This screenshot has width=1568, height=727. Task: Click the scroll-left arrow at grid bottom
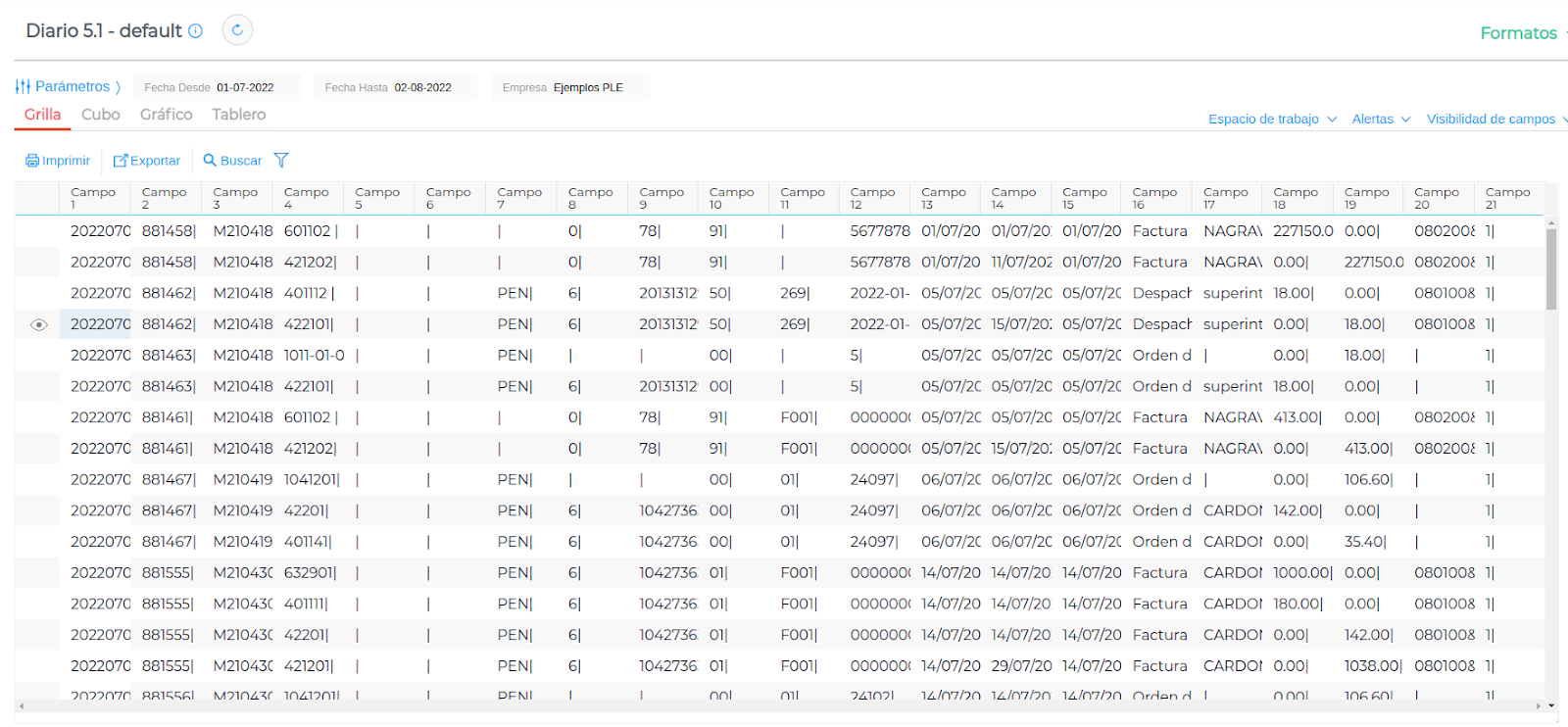22,706
